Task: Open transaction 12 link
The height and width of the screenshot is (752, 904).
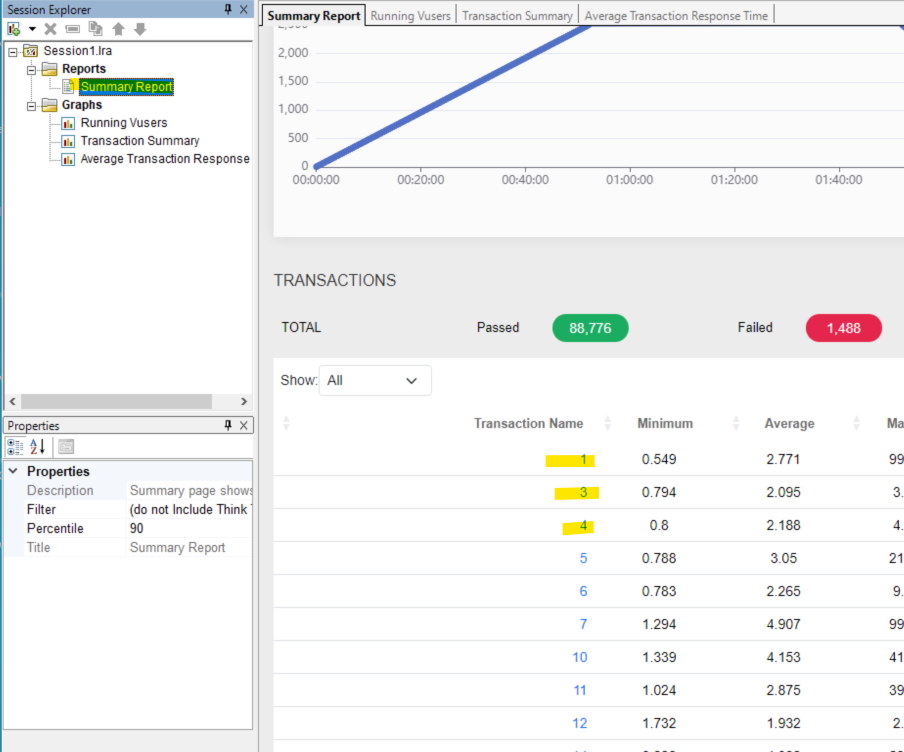Action: point(580,723)
